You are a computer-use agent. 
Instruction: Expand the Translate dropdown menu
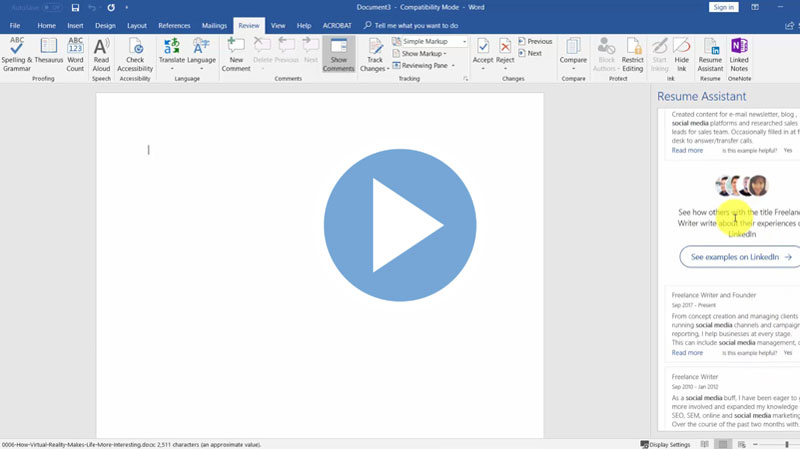coord(171,70)
